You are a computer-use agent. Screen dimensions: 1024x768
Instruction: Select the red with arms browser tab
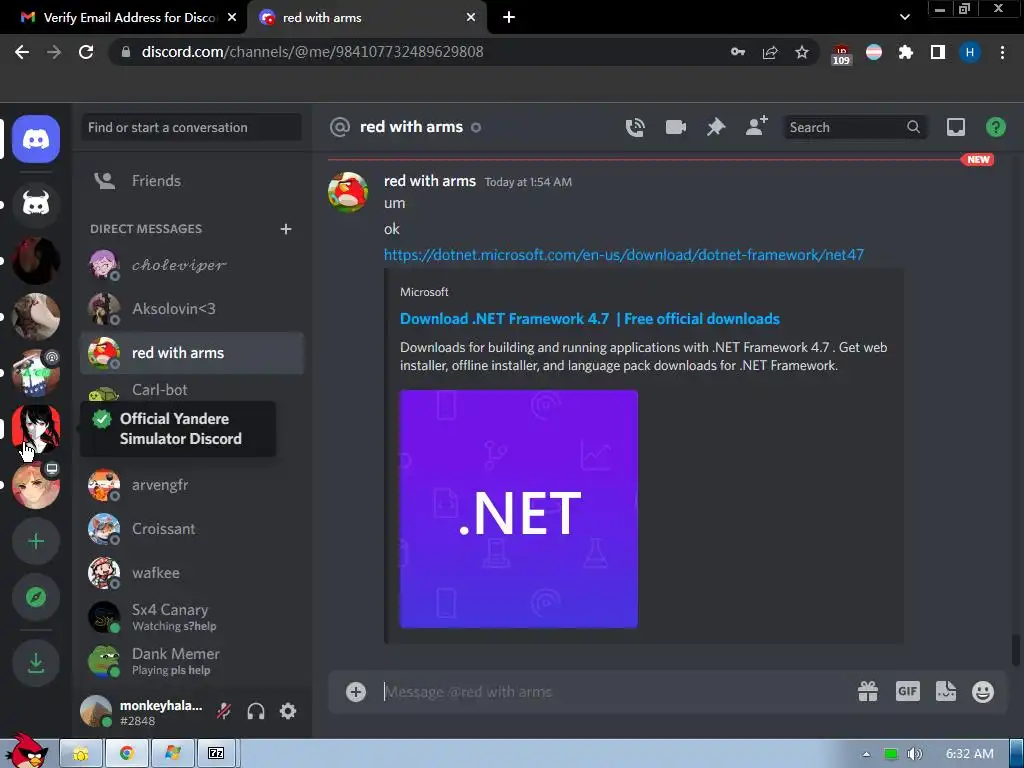coord(366,18)
